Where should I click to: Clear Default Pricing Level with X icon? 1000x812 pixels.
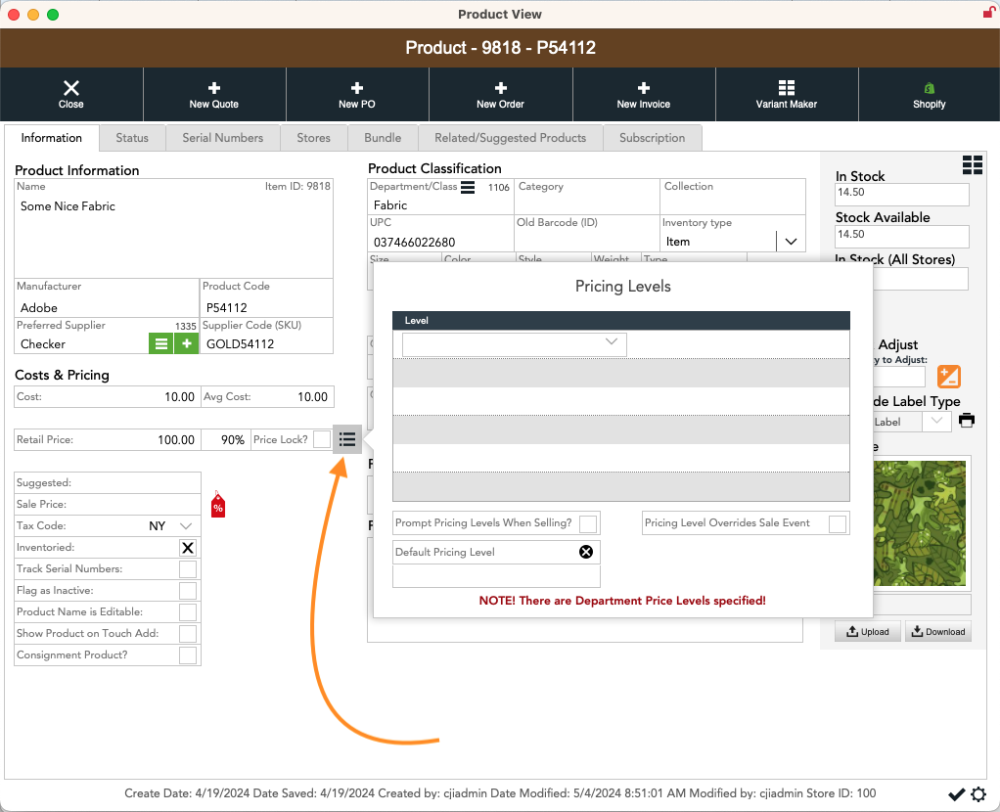tap(586, 552)
